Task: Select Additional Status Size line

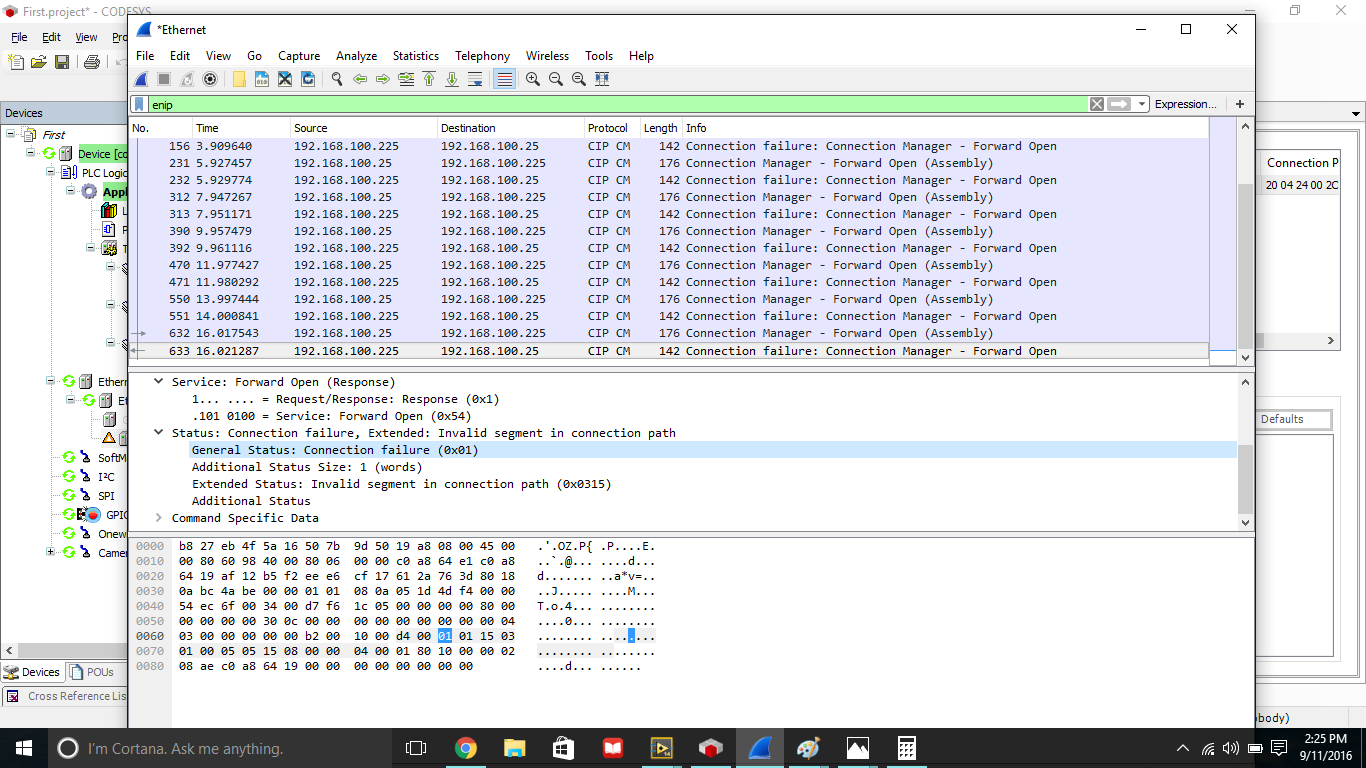Action: tap(307, 467)
